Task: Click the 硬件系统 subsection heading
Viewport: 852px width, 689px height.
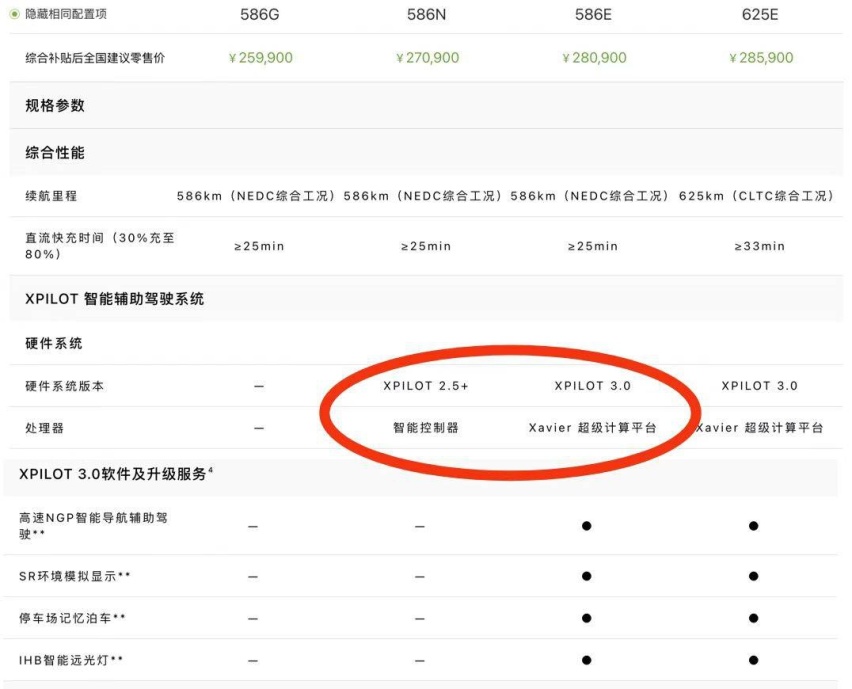Action: coord(54,343)
